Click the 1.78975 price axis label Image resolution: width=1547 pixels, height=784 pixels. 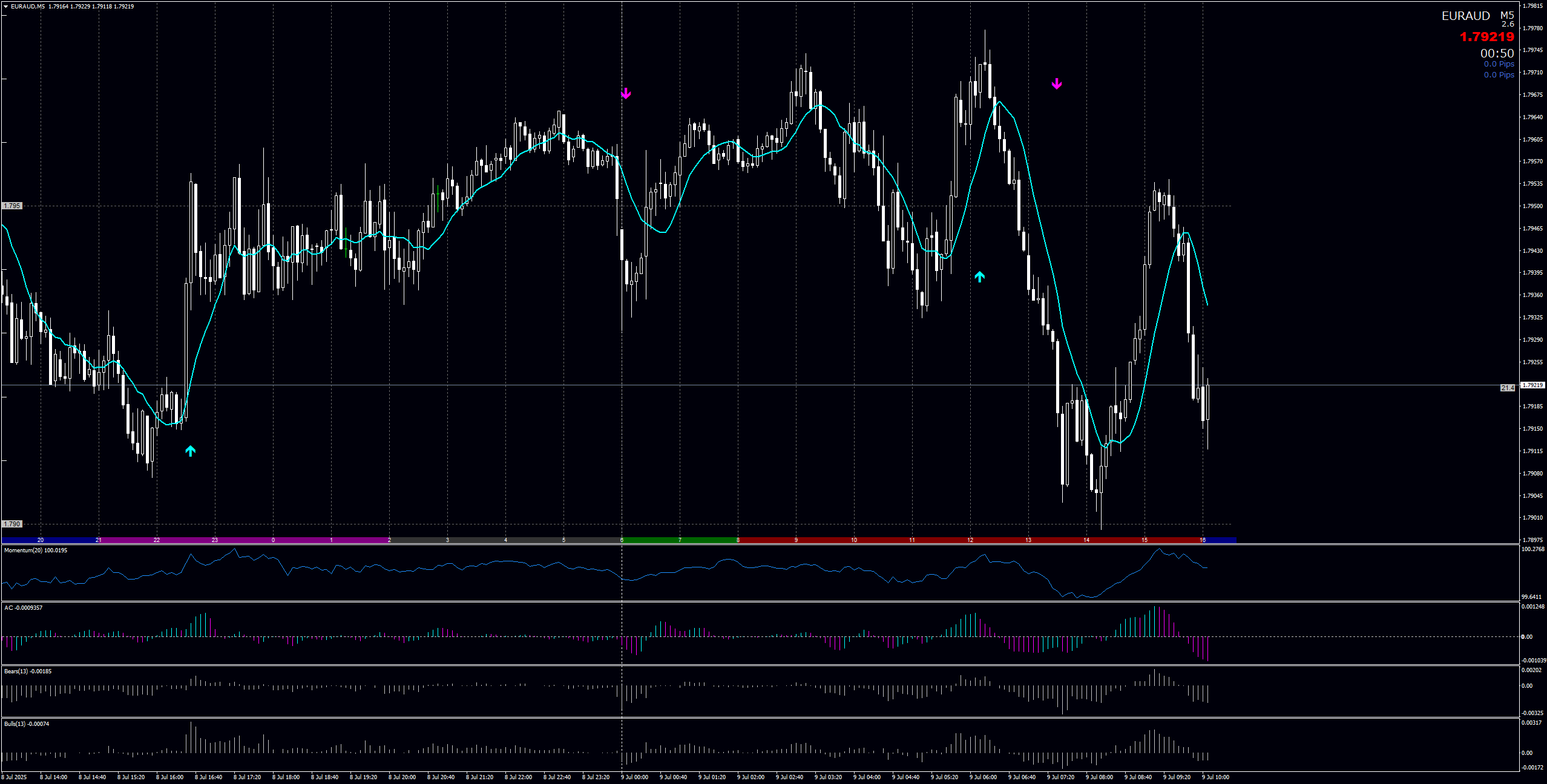1532,540
